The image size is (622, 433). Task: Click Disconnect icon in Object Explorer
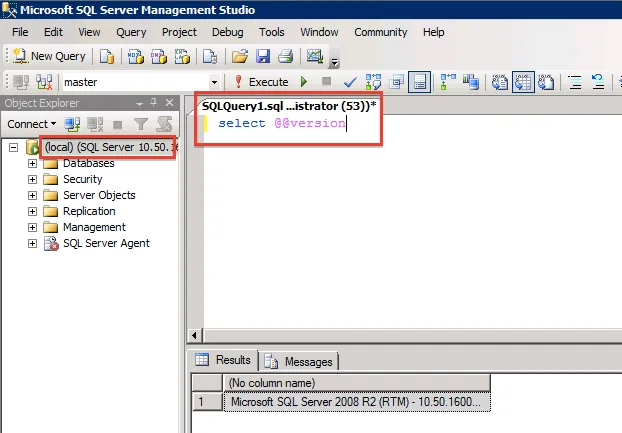[x=95, y=125]
